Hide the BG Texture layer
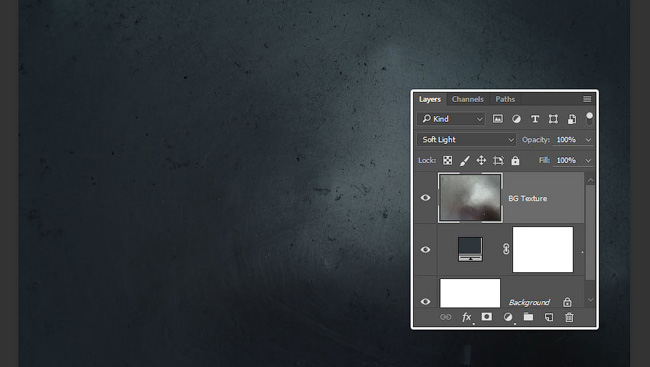Viewport: 650px width, 367px height. tap(425, 198)
